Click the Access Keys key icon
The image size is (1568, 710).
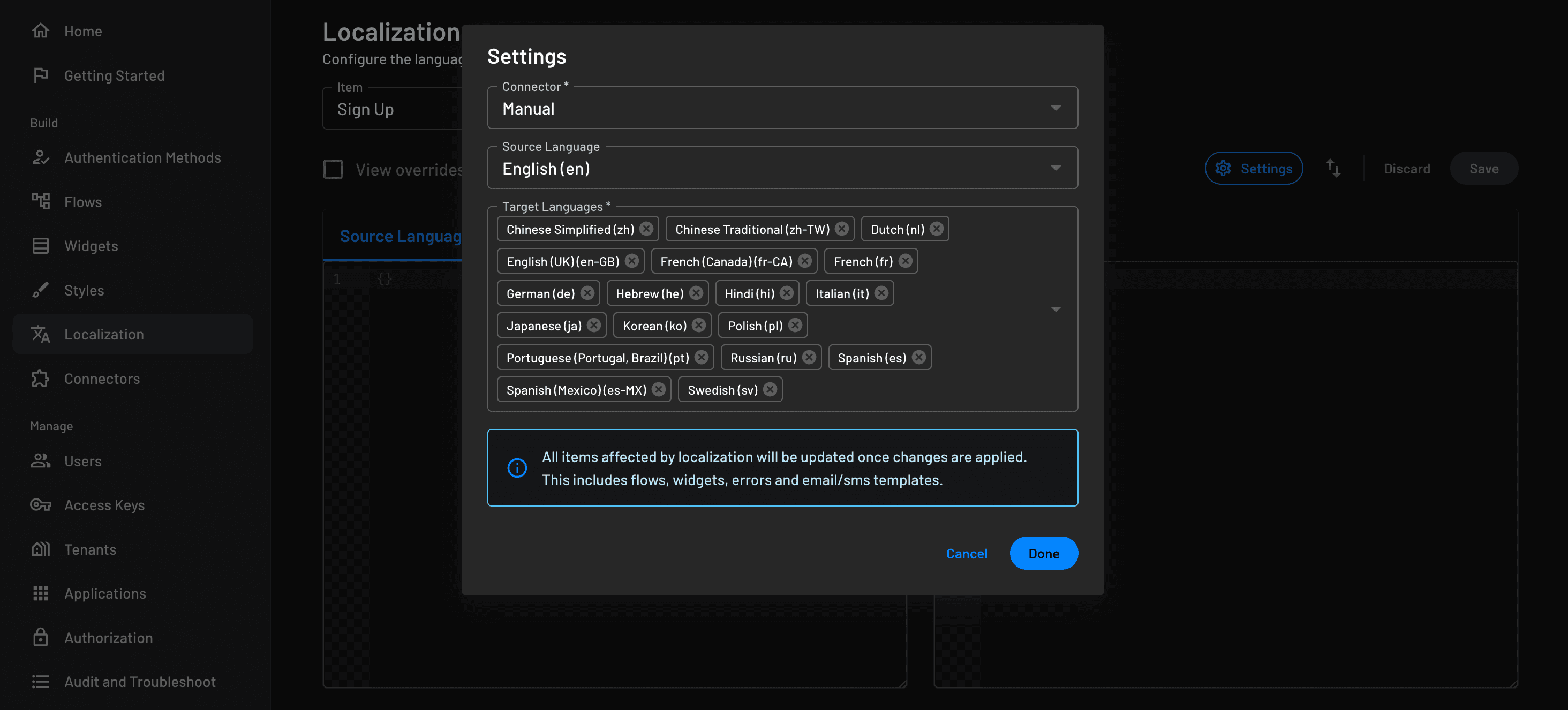(x=40, y=505)
